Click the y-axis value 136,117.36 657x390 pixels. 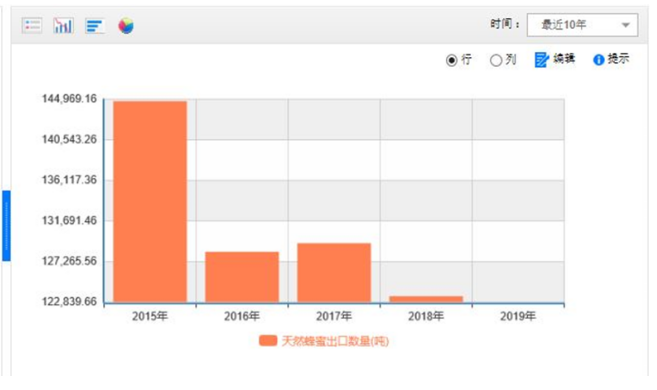tap(69, 180)
